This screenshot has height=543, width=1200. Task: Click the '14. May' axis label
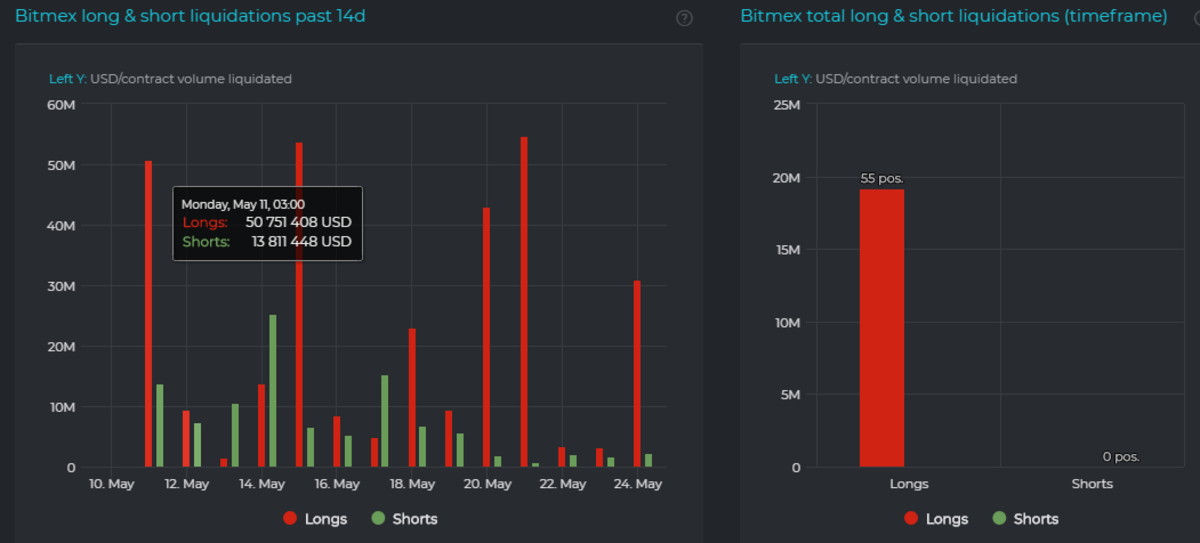point(261,484)
